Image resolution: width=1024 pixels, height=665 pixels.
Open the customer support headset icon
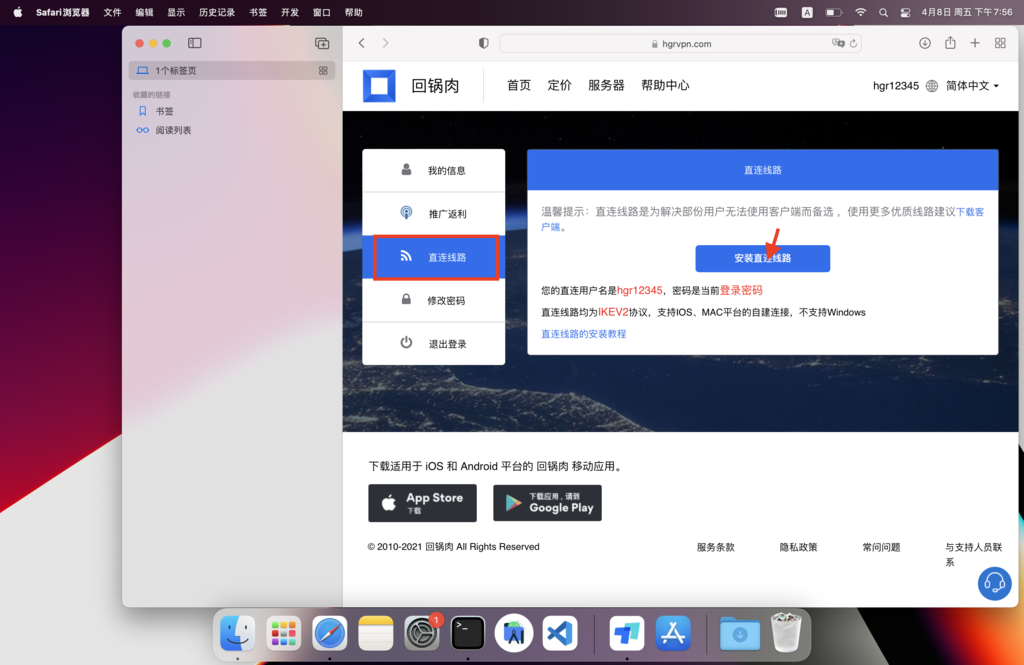point(994,583)
